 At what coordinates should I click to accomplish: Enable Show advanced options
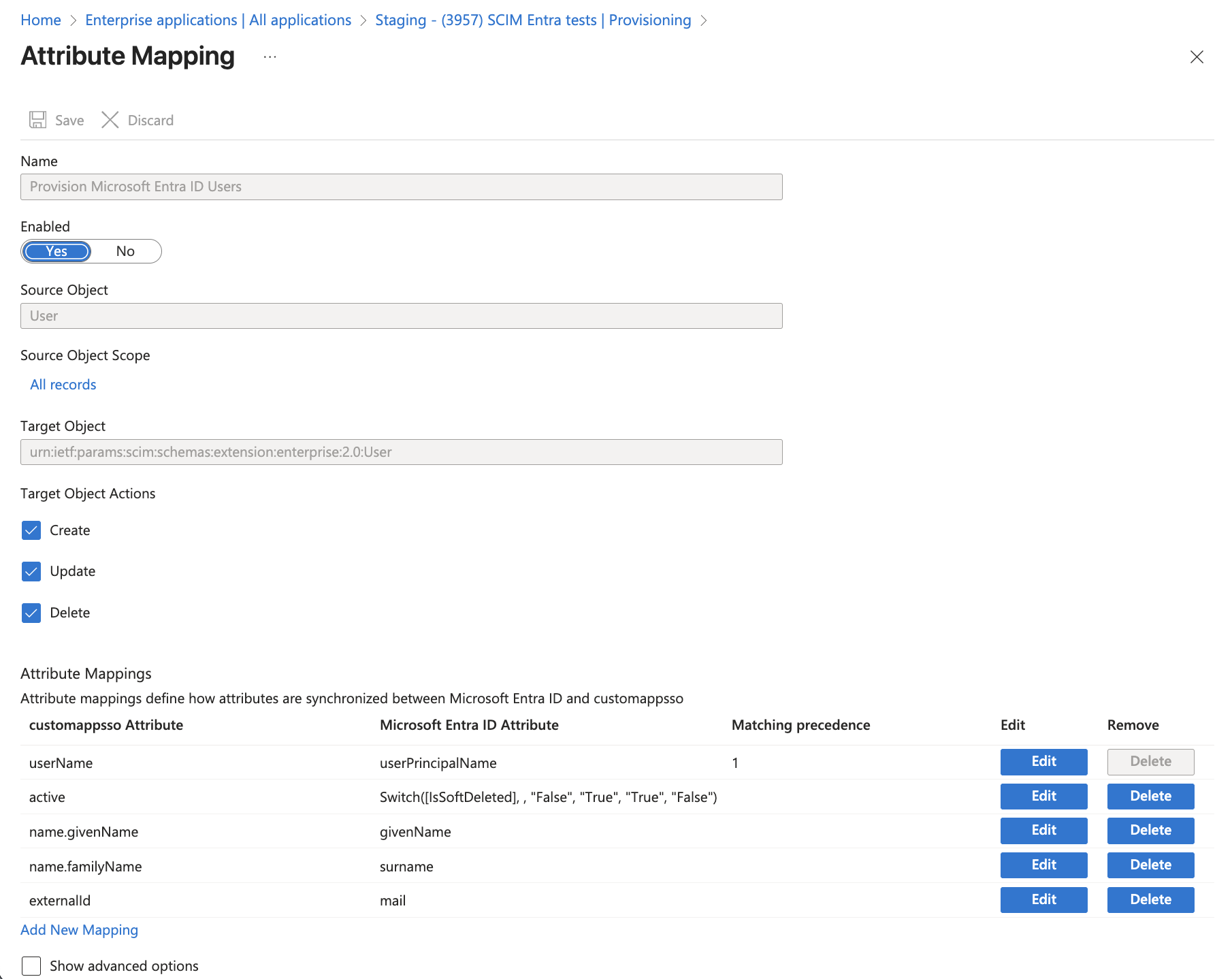click(31, 965)
